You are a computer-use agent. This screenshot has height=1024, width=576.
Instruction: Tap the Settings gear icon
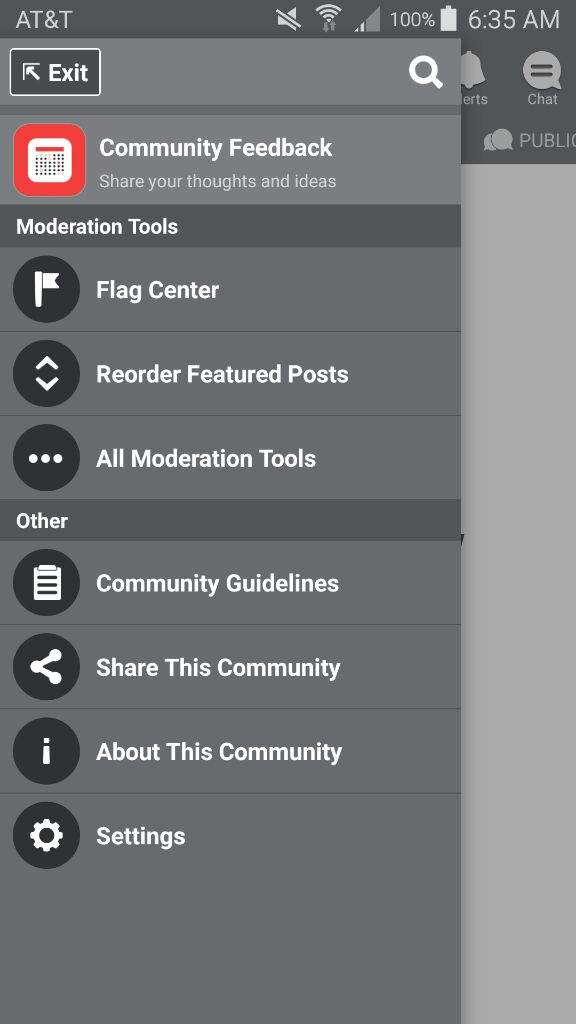tap(46, 835)
